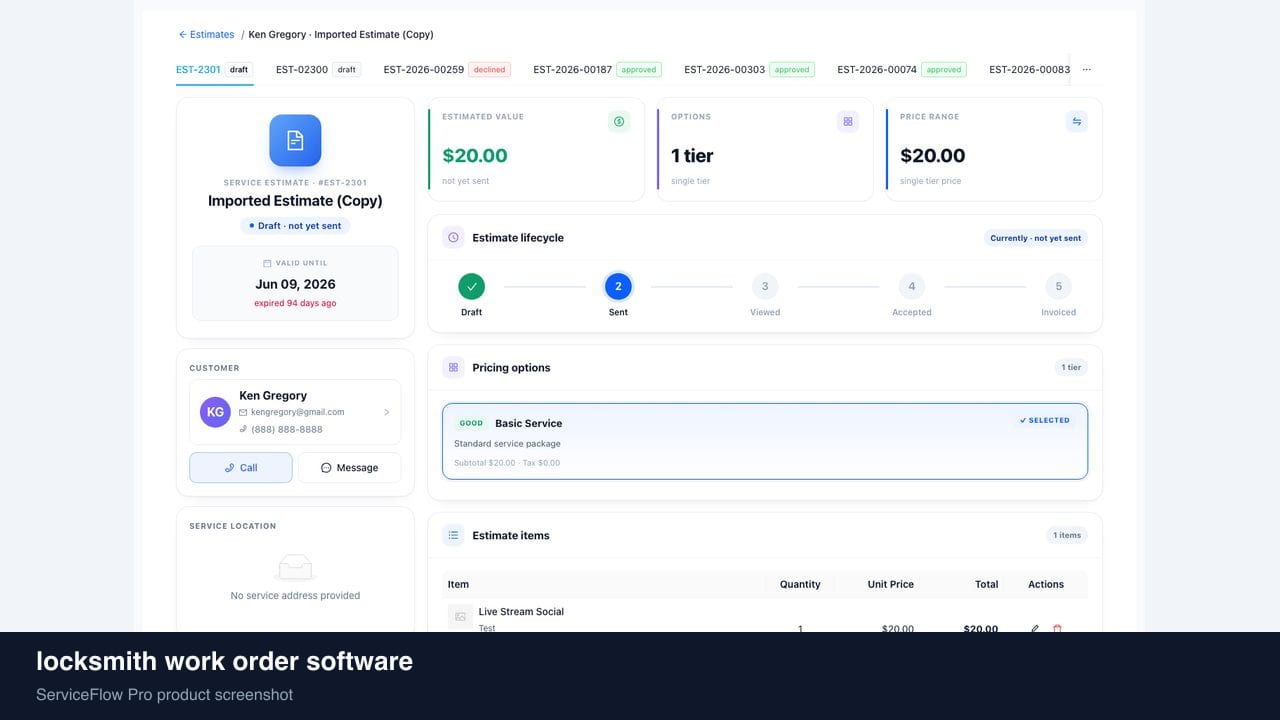Viewport: 1280px width, 720px height.
Task: Click the dollar icon on Estimated Value card
Action: [619, 121]
